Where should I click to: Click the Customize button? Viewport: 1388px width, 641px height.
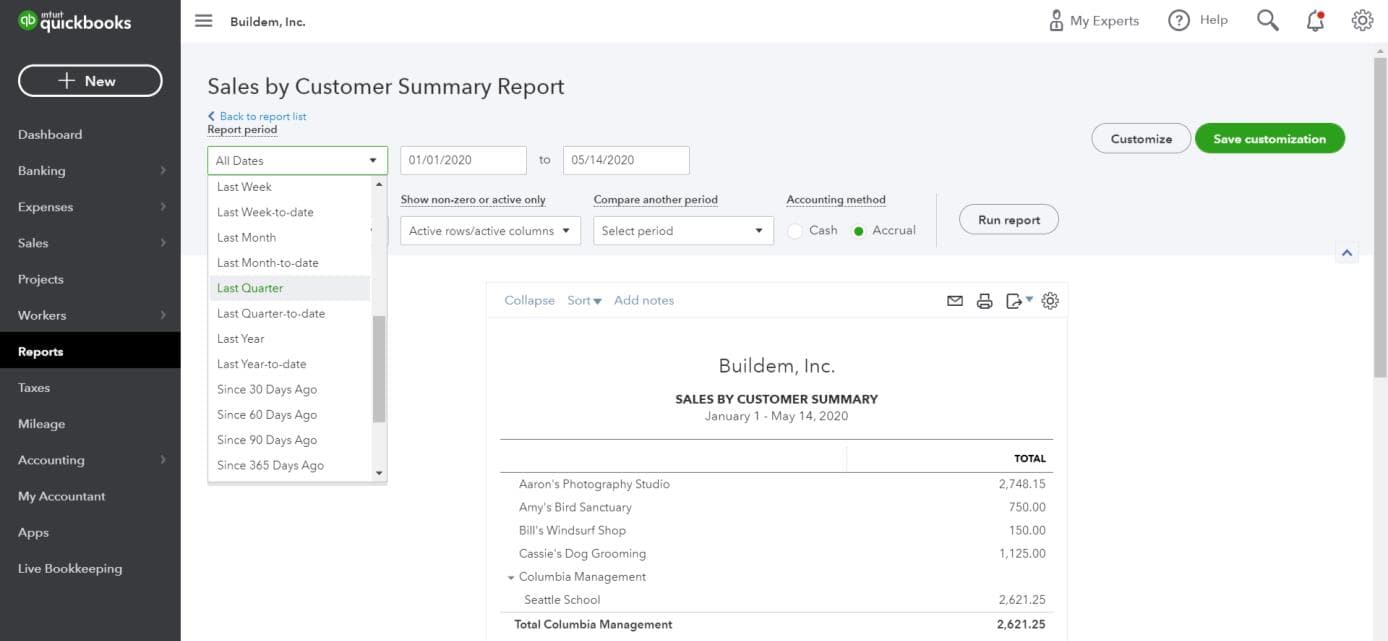1141,139
